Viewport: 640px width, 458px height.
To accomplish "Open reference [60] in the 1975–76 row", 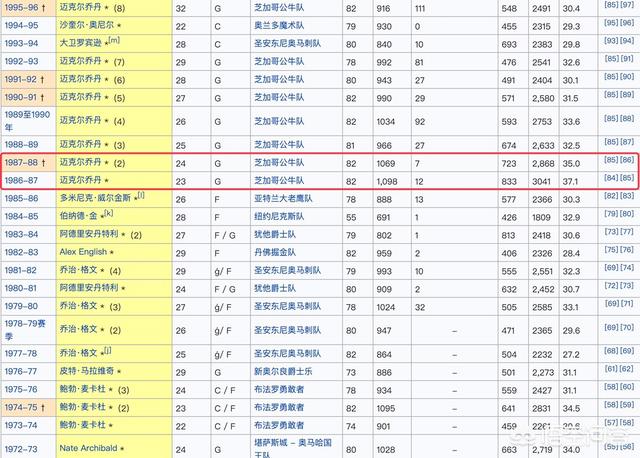I will click(x=627, y=387).
